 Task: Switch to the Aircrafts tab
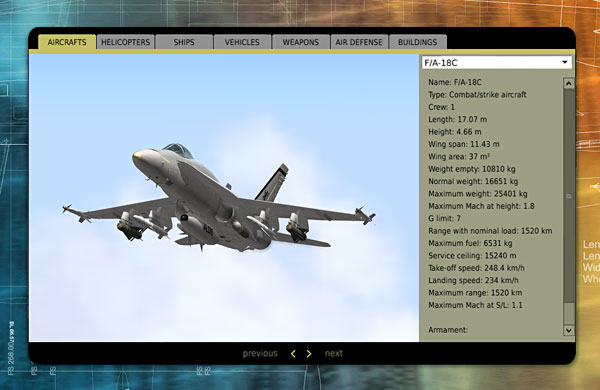[67, 42]
